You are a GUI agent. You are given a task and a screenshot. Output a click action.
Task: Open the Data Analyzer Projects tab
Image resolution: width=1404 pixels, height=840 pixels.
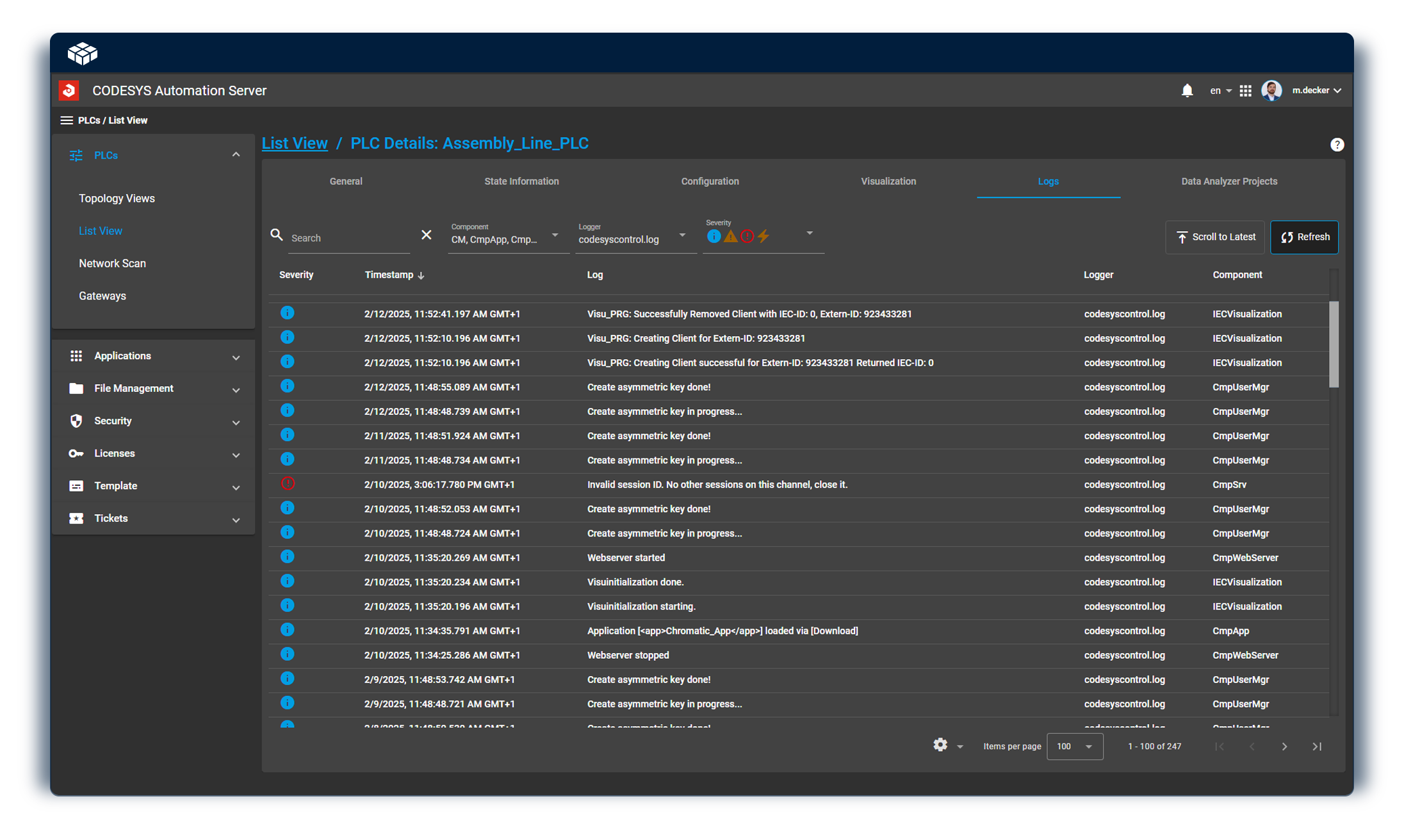(1228, 182)
